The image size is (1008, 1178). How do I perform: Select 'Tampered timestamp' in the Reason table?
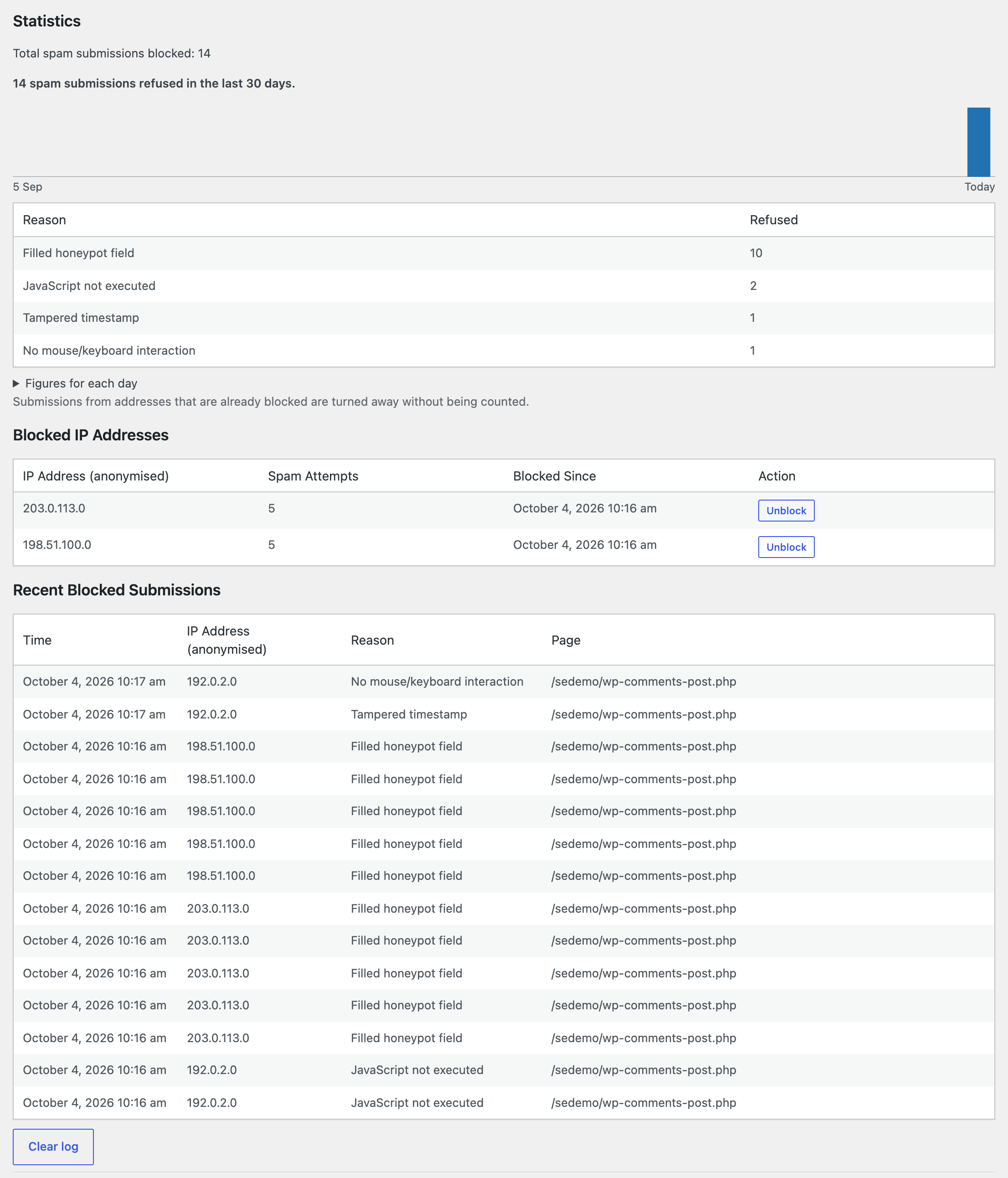(x=81, y=318)
